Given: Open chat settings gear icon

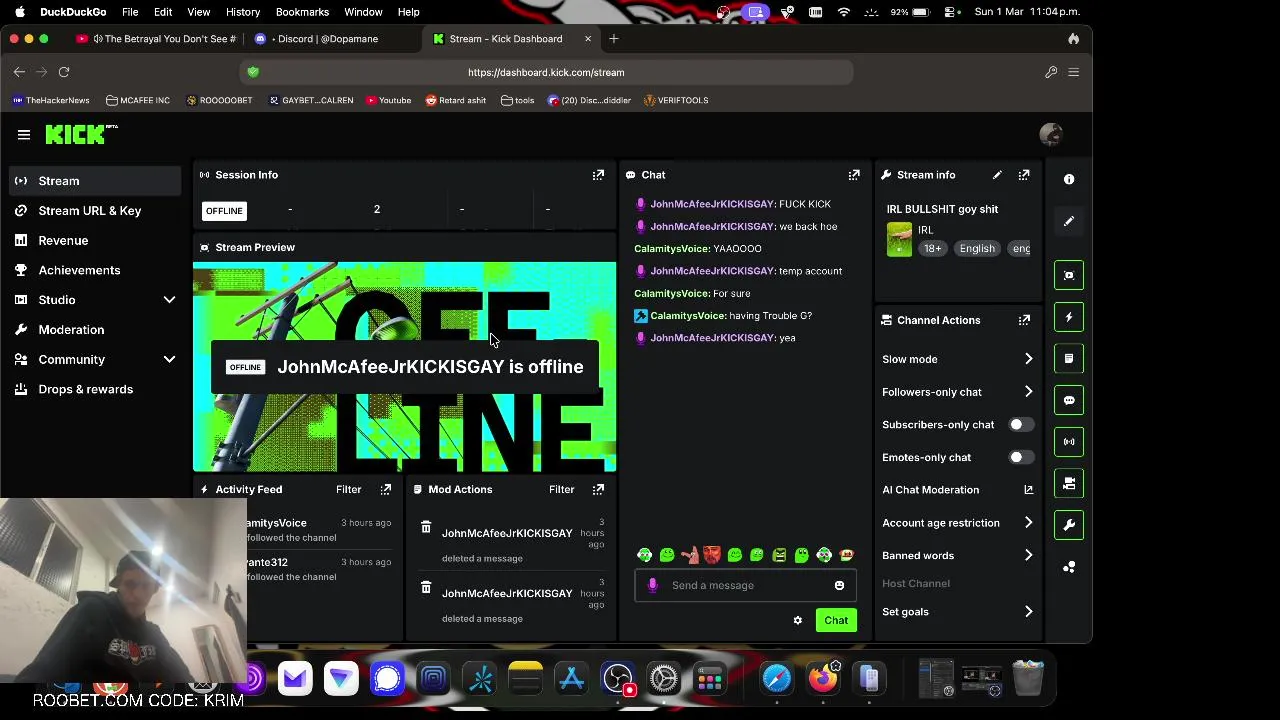Looking at the screenshot, I should pos(797,620).
